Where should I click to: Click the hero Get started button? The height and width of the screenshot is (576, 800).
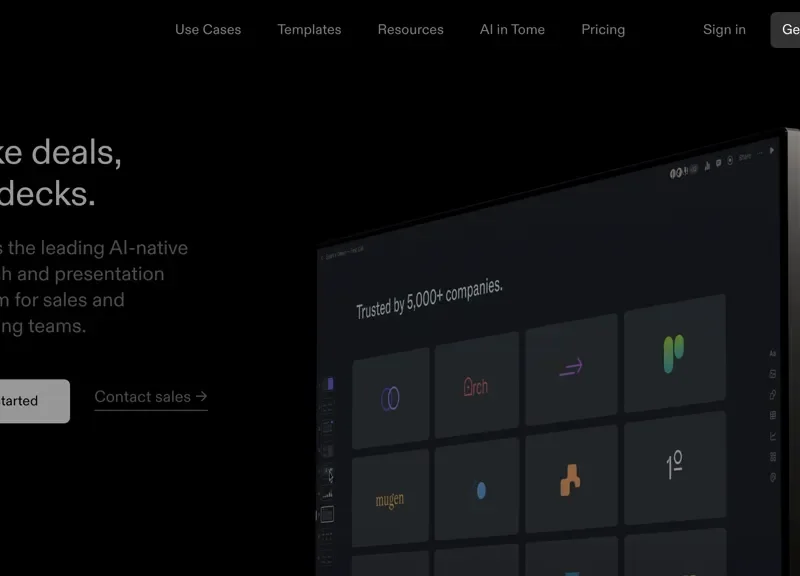pyautogui.click(x=30, y=401)
